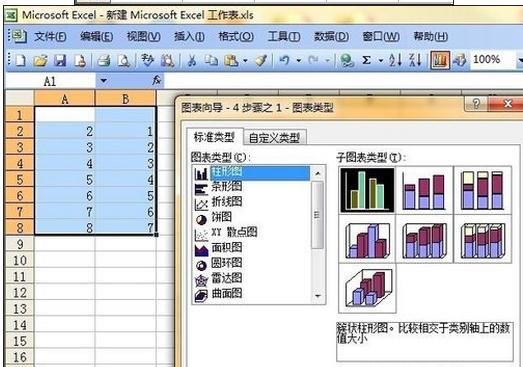523x367 pixels.
Task: Click the Sort Ascending icon
Action: pos(395,60)
